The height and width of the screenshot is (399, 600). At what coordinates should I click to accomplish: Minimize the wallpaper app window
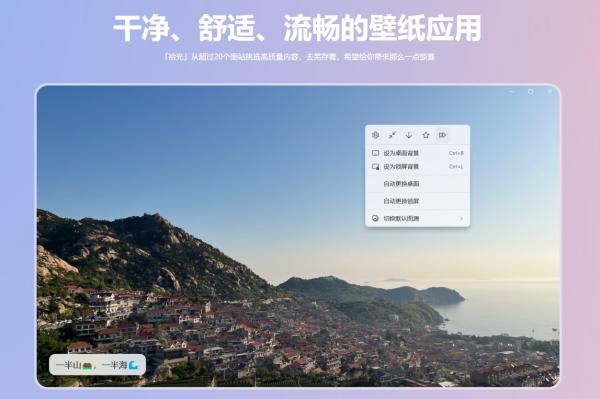coord(511,92)
